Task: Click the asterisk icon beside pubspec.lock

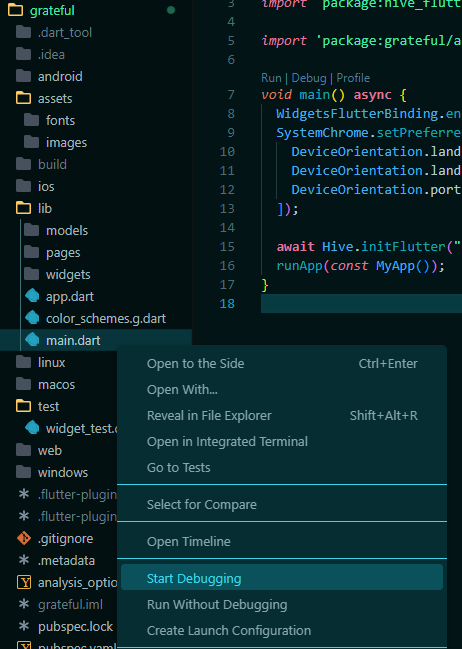Action: point(24,626)
